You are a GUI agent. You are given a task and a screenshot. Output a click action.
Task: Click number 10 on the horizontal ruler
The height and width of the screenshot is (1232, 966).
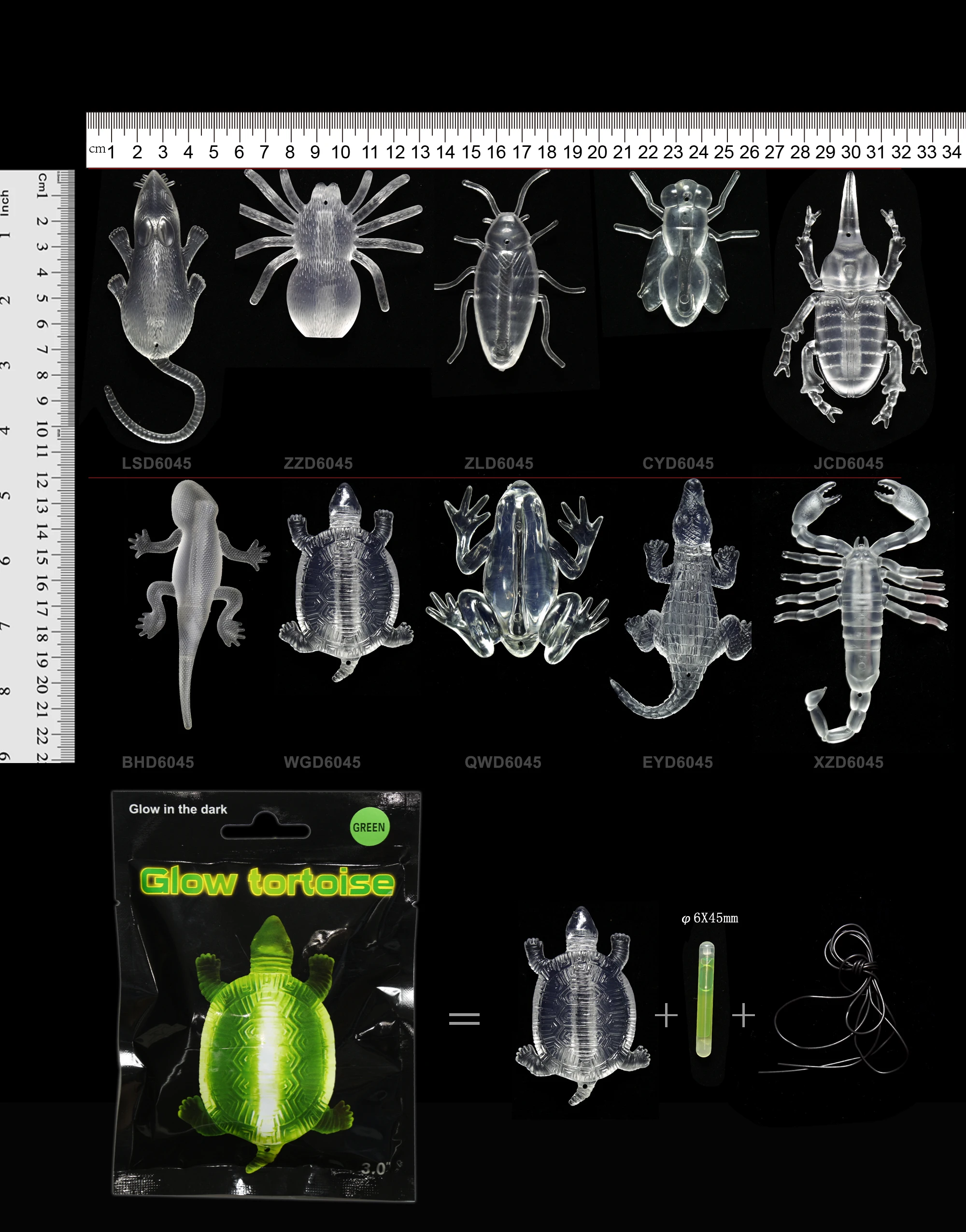point(341,152)
